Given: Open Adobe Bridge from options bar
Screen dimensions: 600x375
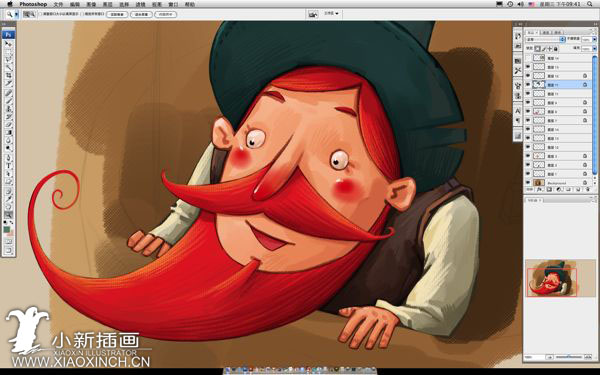Looking at the screenshot, I should coord(313,14).
